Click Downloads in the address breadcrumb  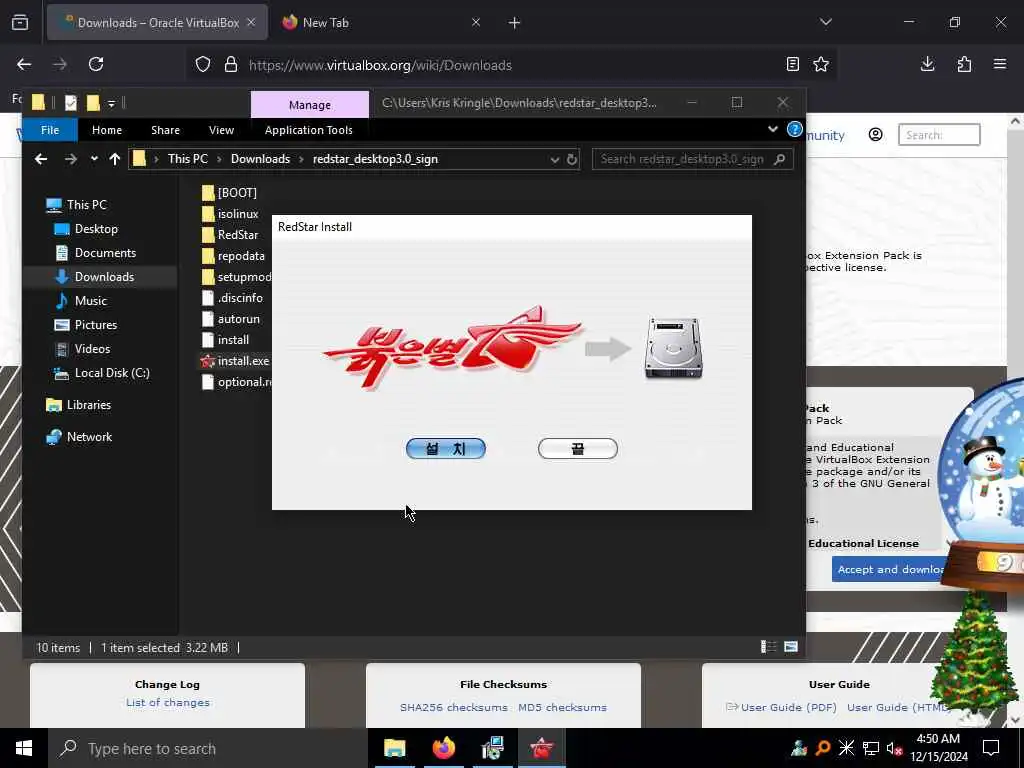click(260, 159)
